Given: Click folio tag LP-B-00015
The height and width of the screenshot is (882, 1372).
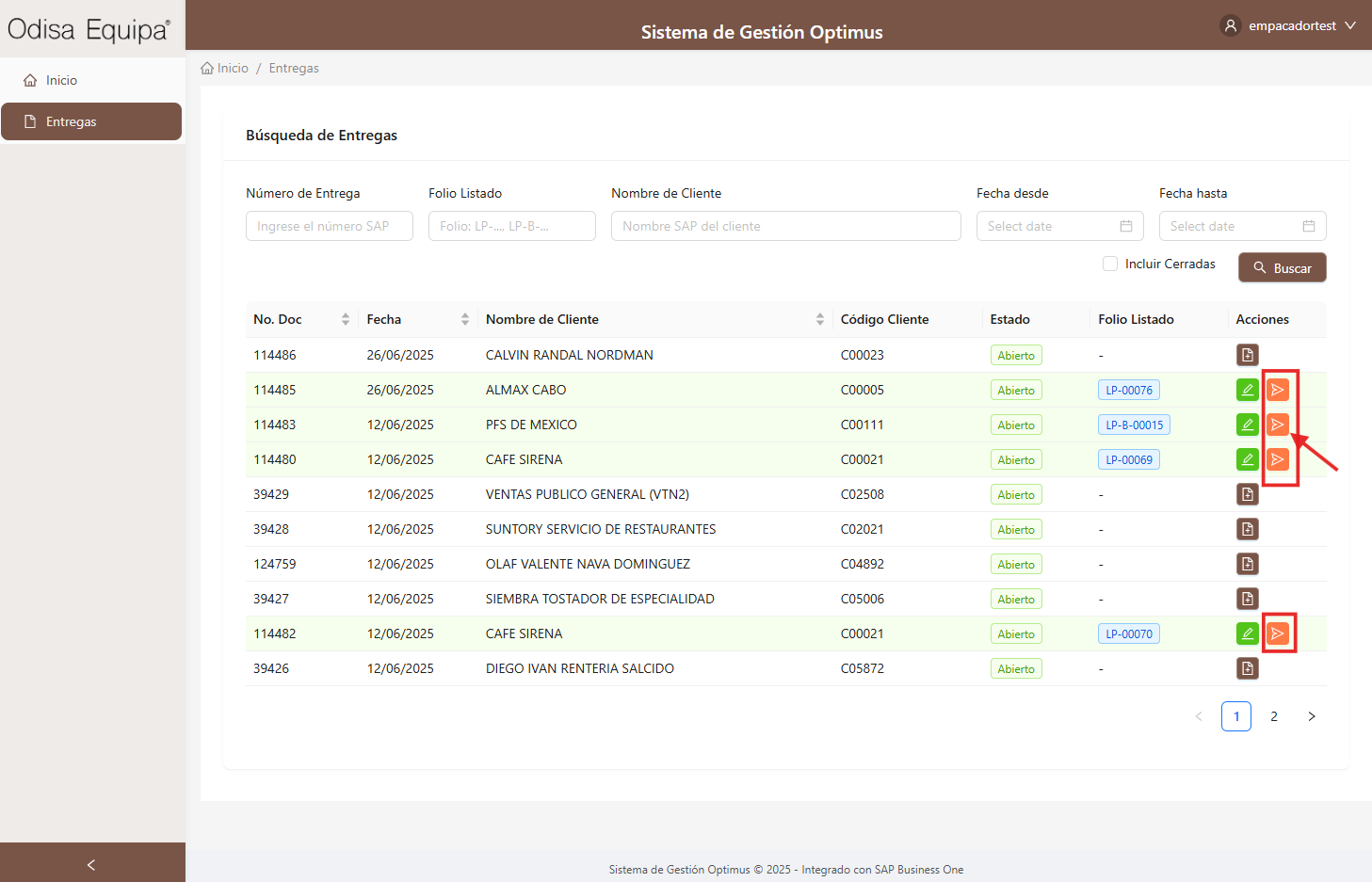Looking at the screenshot, I should [1134, 425].
